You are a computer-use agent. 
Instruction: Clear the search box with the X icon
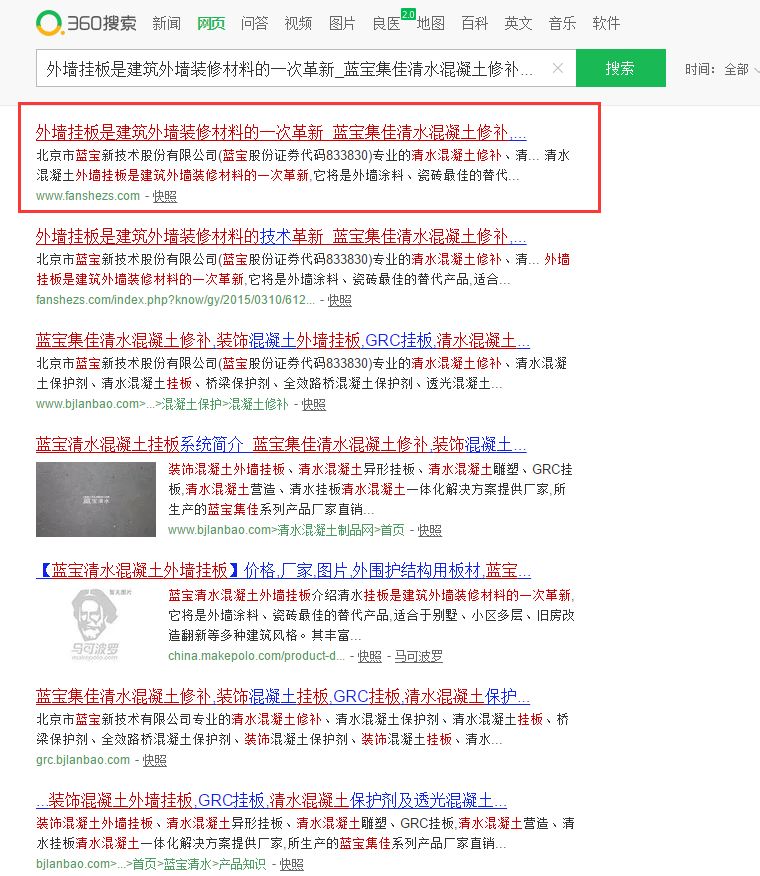pos(557,68)
